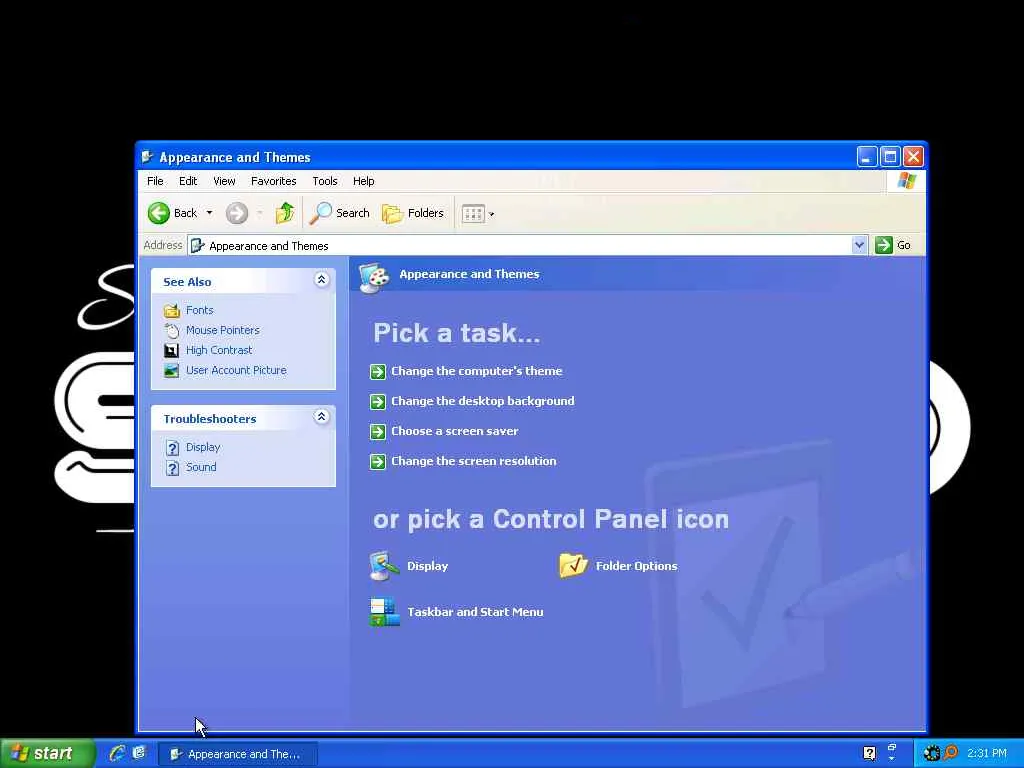
Task: Click the help question tray icon
Action: pos(869,754)
